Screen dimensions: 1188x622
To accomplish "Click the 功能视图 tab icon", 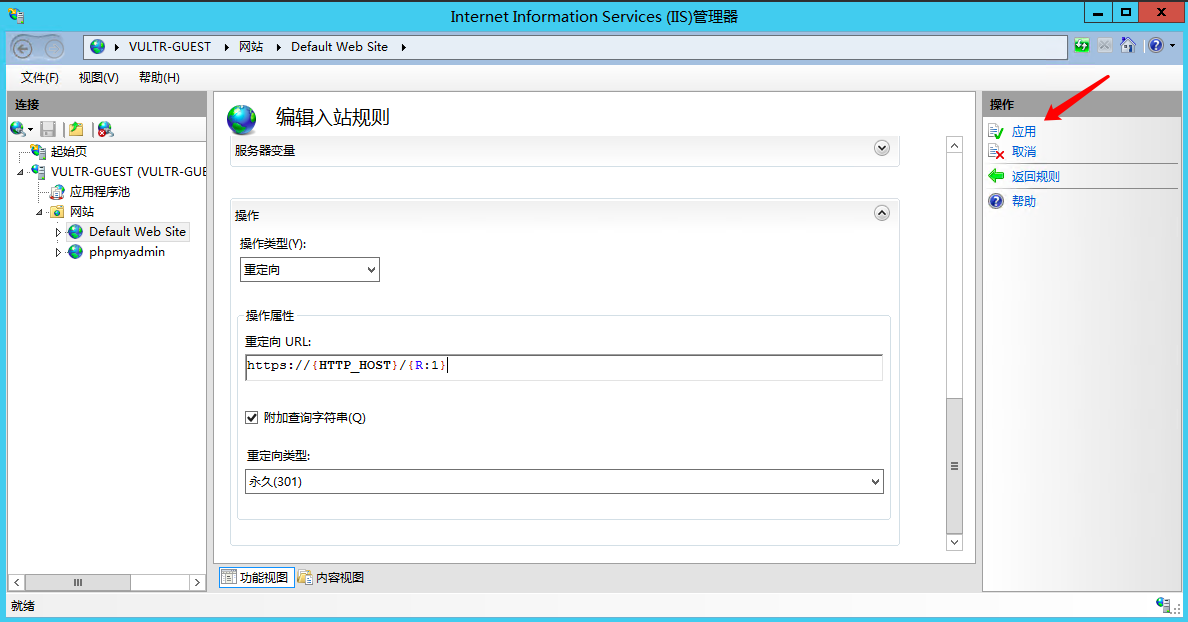I will pyautogui.click(x=229, y=577).
